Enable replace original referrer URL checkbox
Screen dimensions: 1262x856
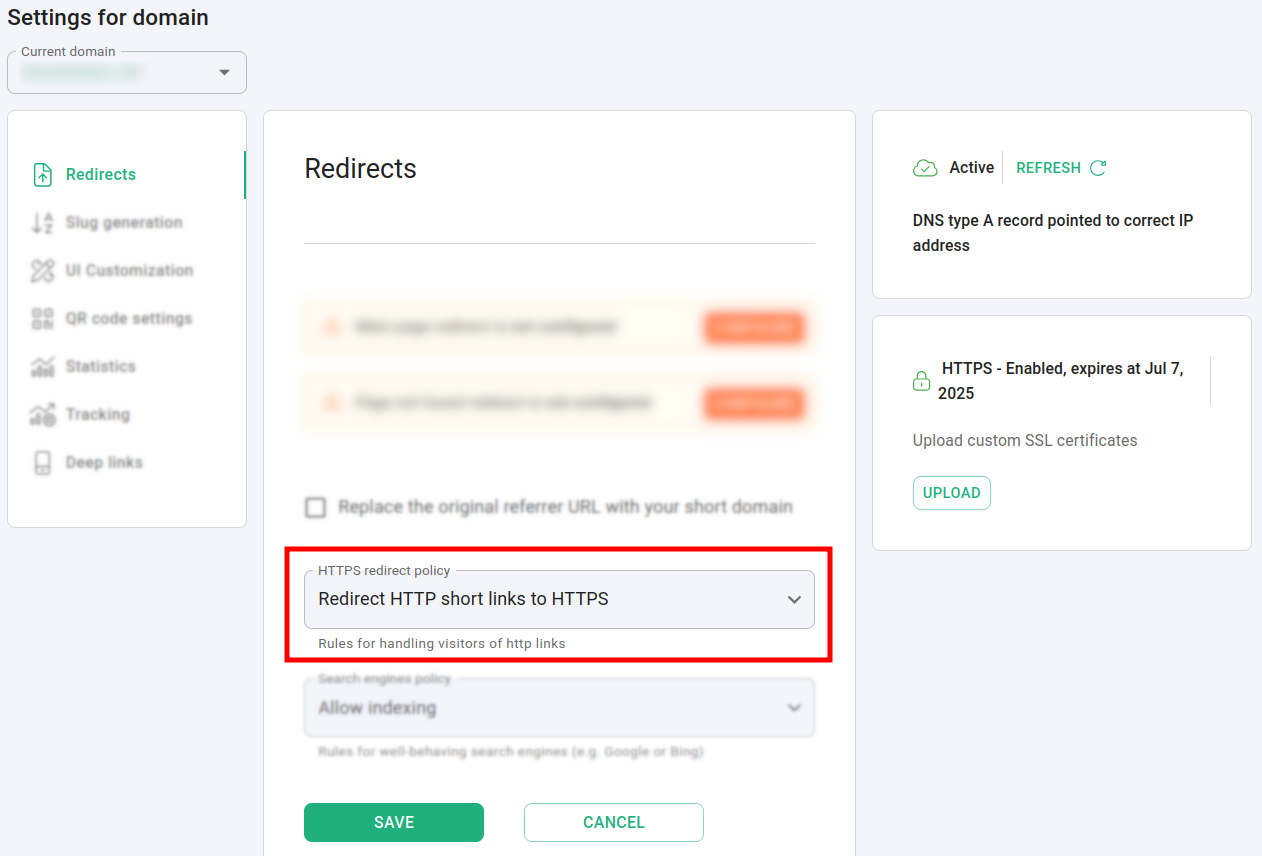coord(316,508)
